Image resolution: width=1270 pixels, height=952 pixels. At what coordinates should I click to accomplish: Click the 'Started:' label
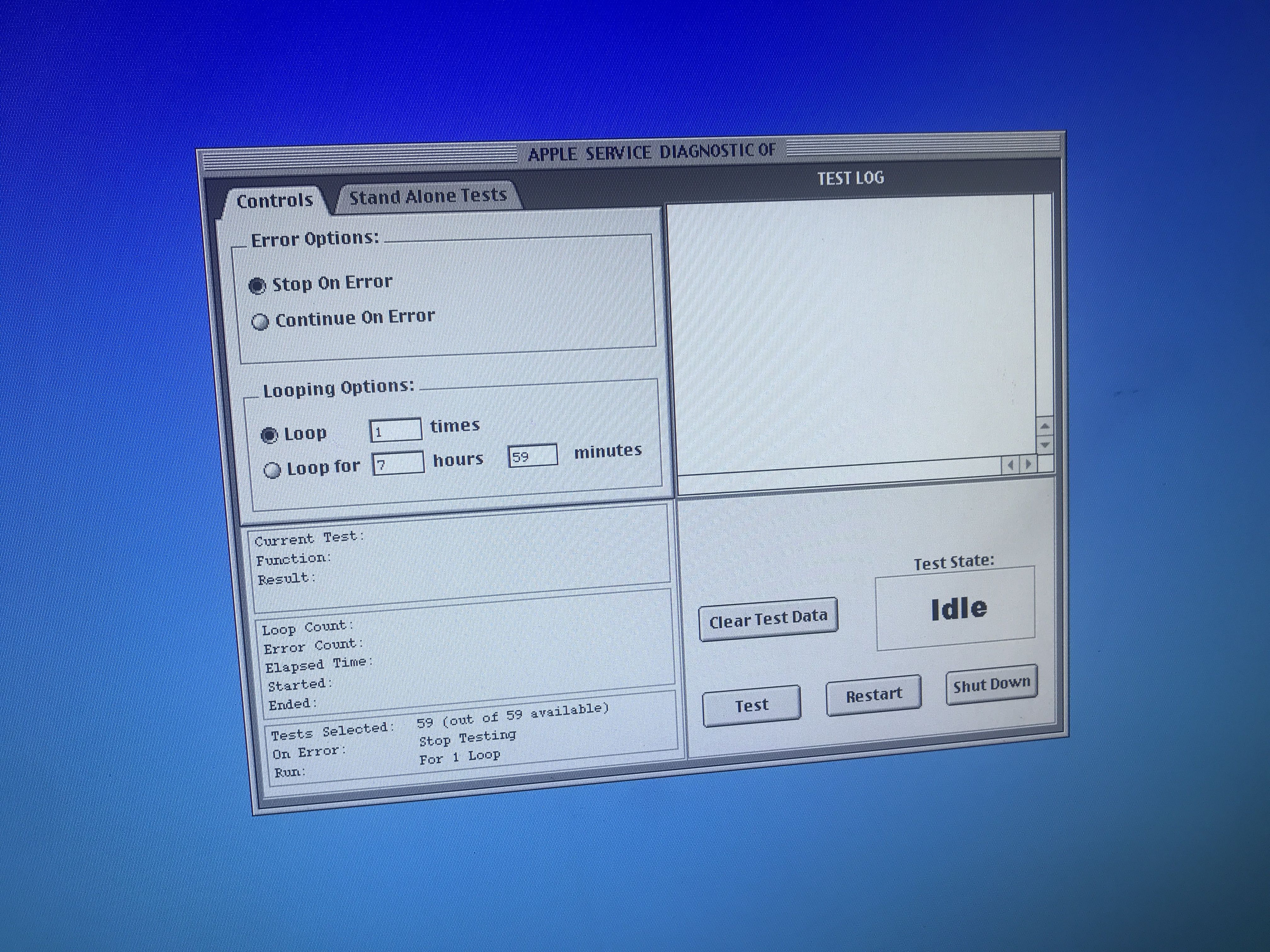click(300, 685)
